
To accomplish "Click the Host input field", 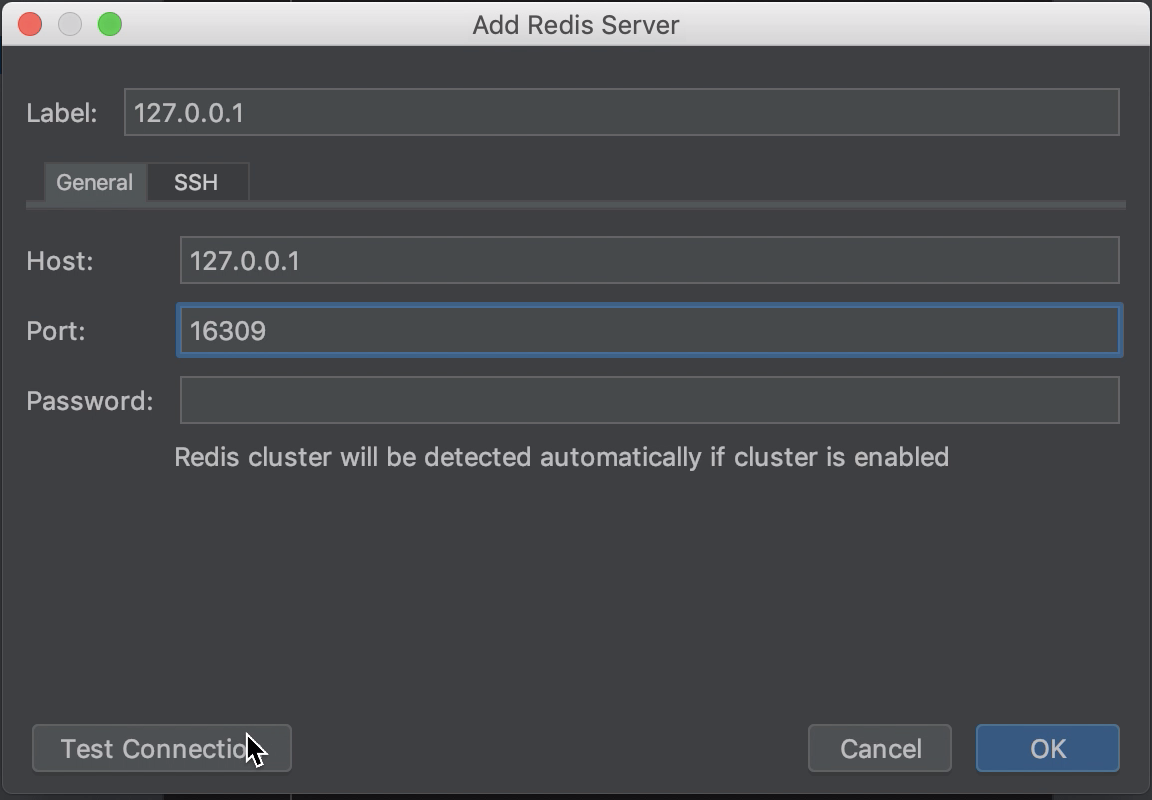I will point(649,261).
